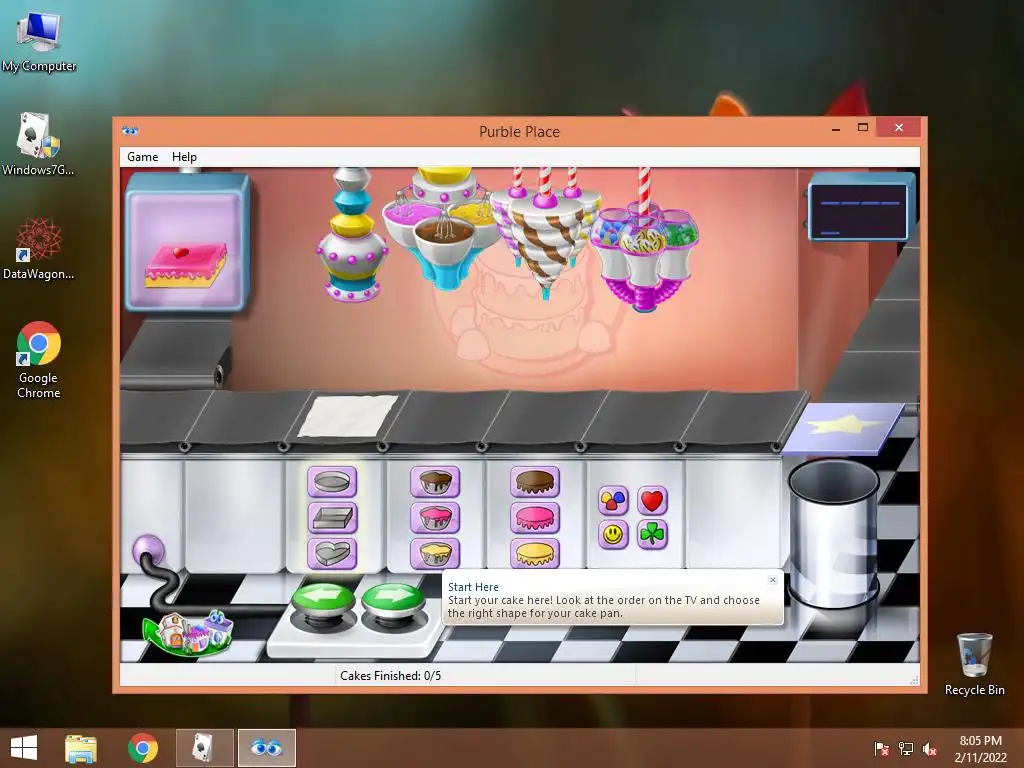The image size is (1024, 768).
Task: Select the round cake pan button
Action: (332, 482)
